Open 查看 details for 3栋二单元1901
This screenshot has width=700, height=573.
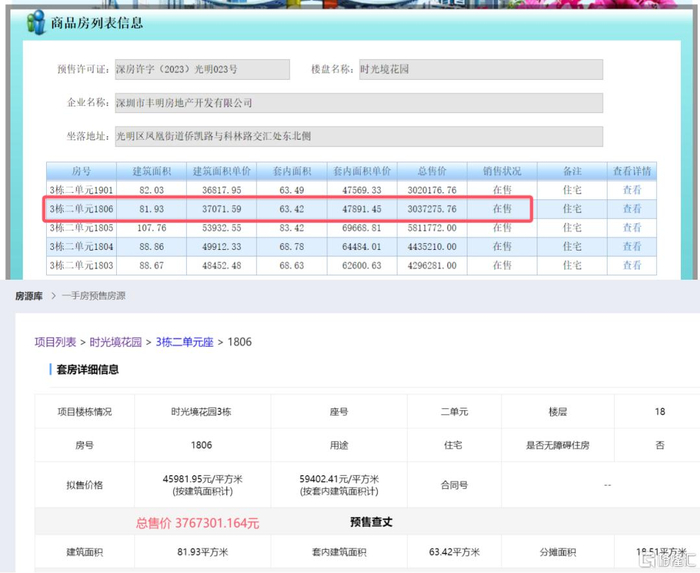coord(632,190)
